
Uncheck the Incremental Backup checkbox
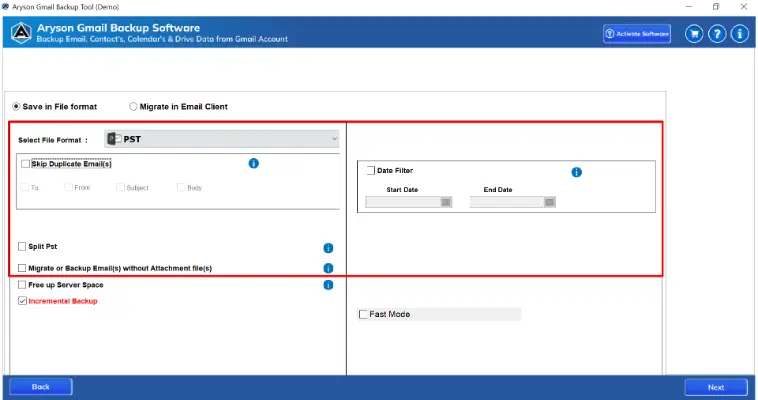22,301
